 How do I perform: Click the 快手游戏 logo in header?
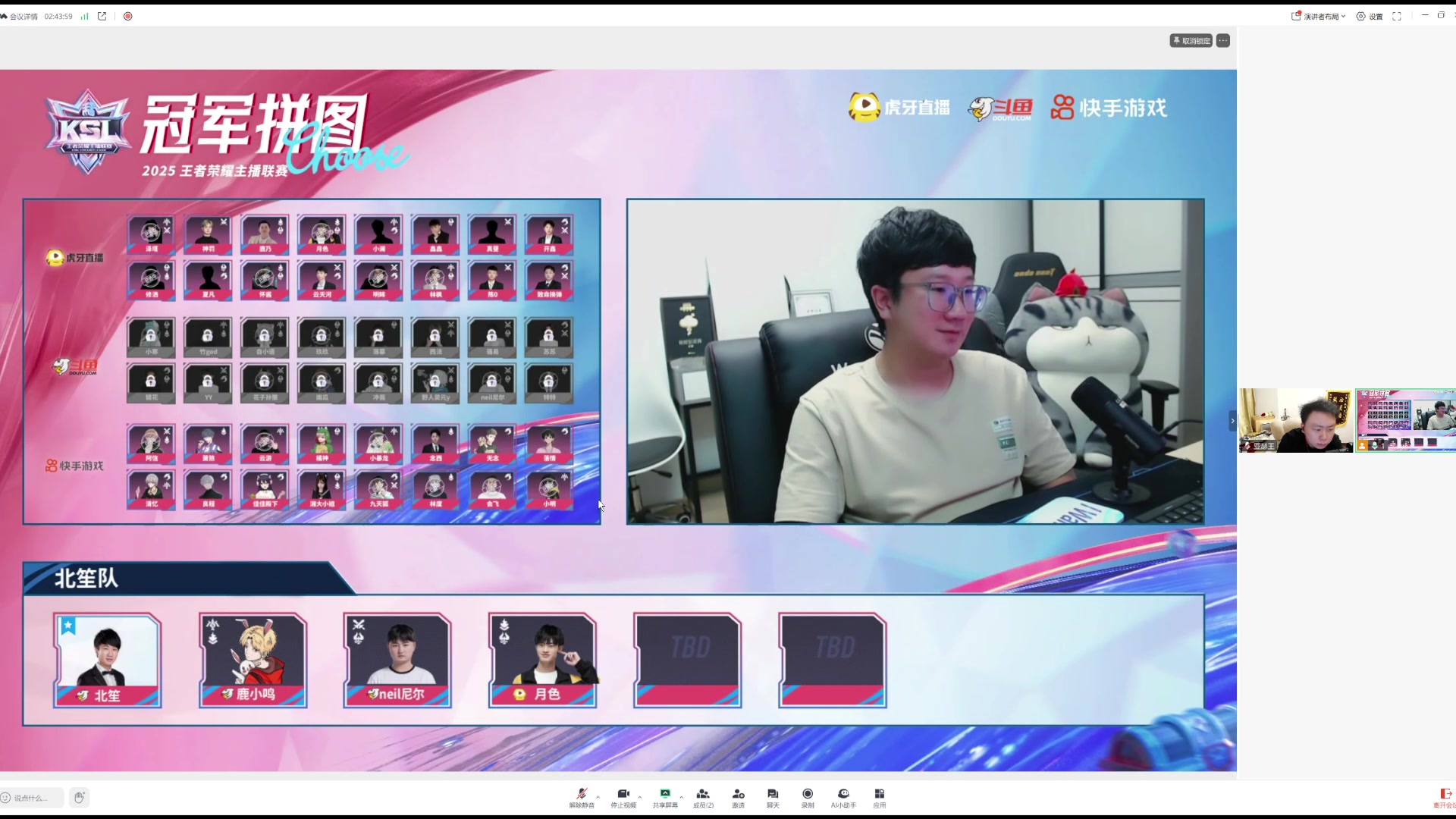coord(1109,108)
